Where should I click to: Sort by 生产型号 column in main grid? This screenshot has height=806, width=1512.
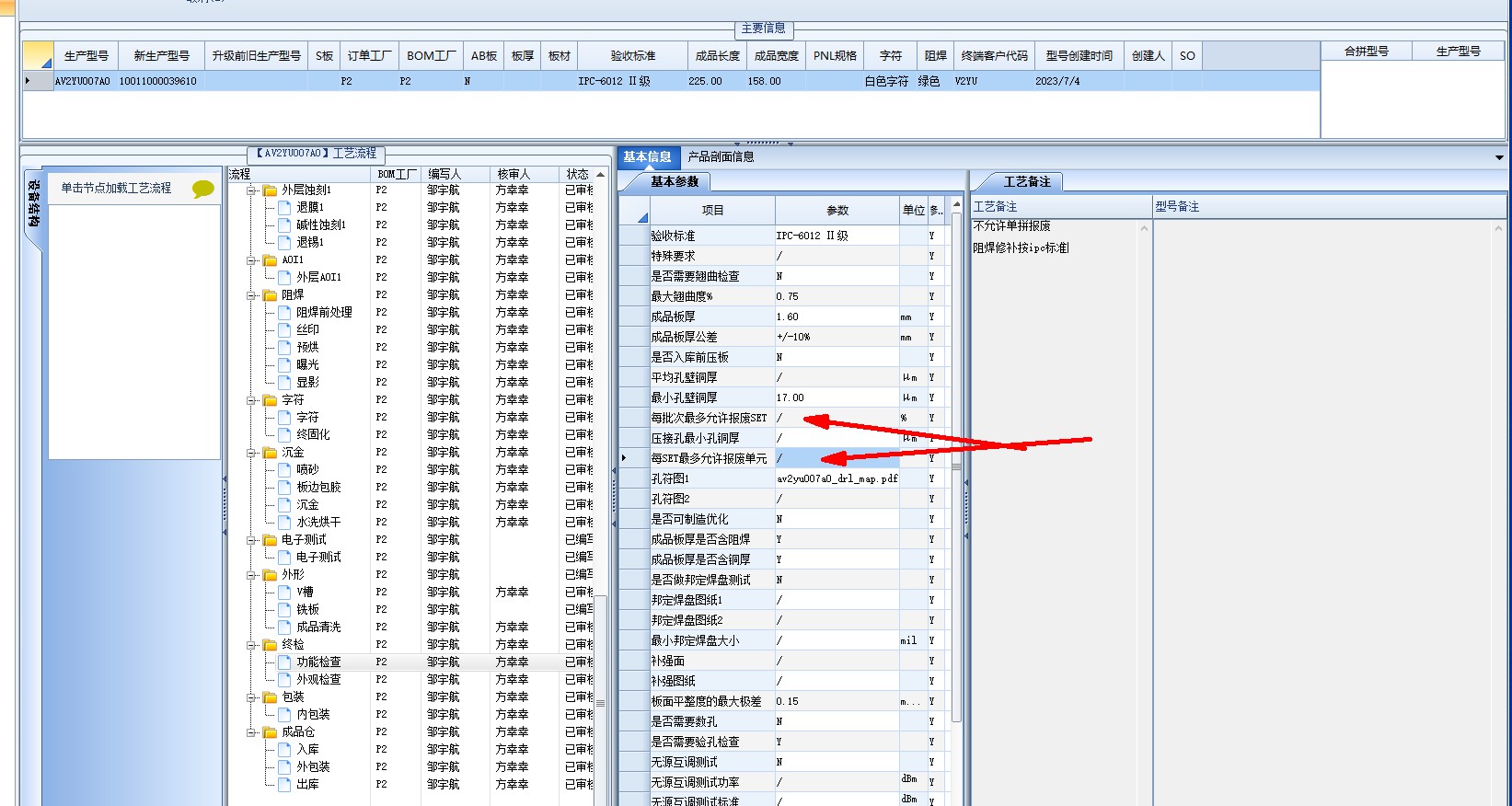point(87,56)
